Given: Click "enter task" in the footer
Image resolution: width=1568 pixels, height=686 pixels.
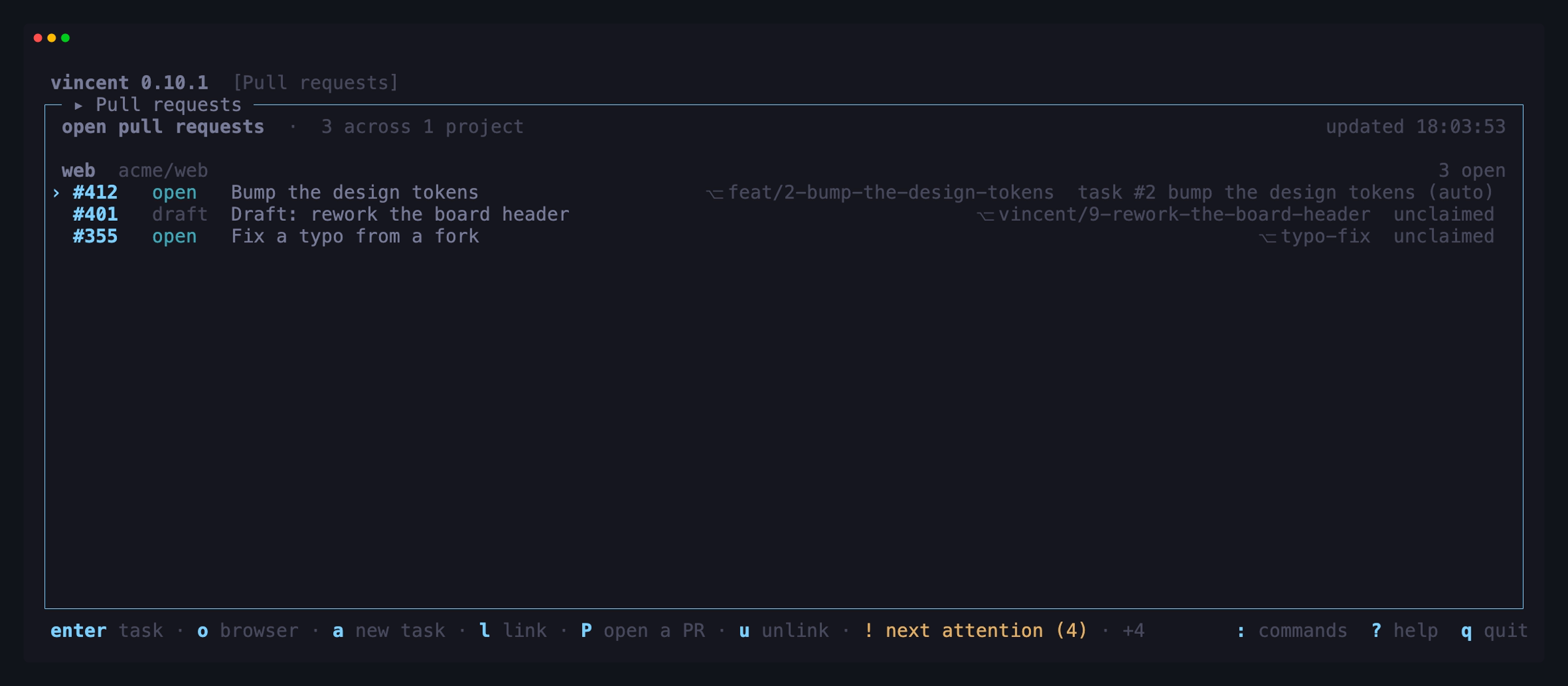Looking at the screenshot, I should (x=106, y=630).
